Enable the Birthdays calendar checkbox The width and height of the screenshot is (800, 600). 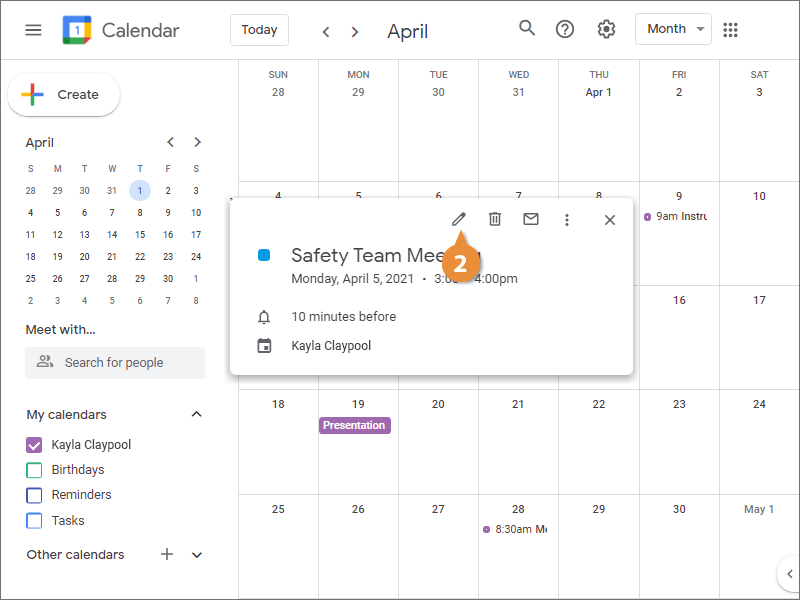coord(34,470)
